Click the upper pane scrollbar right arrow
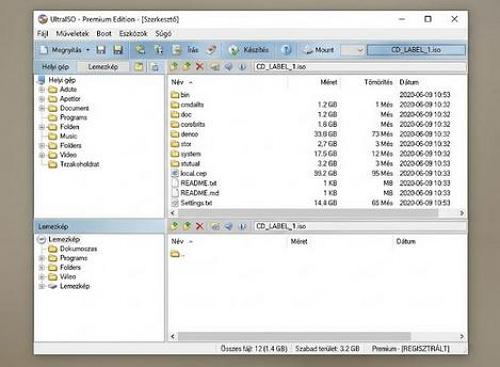This screenshot has width=500, height=367. pos(462,213)
